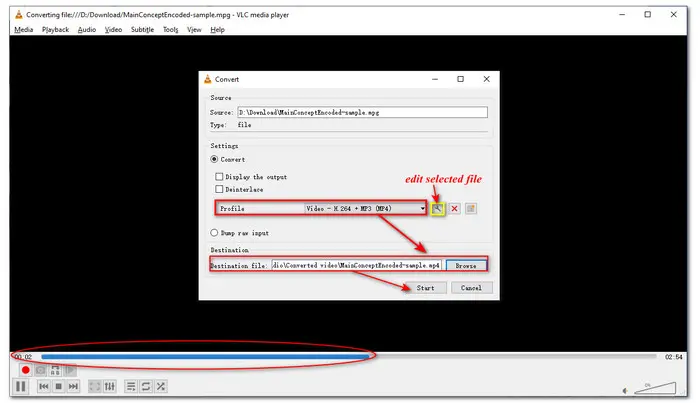700x403 pixels.
Task: Click elapsed time 00:02 label
Action: click(23, 357)
